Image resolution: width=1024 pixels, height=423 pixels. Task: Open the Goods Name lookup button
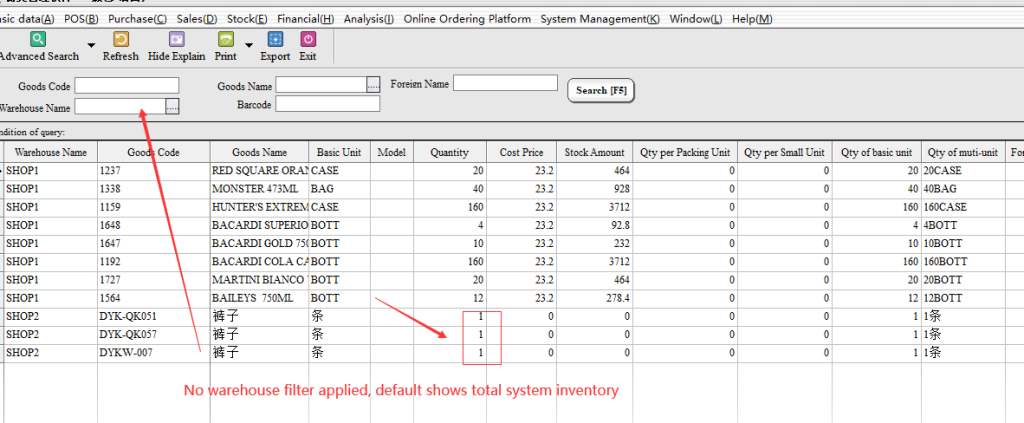click(373, 85)
